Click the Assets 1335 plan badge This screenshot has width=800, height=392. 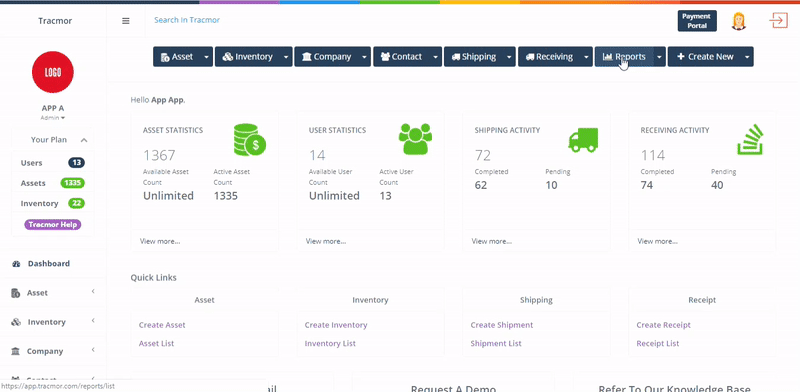(72, 183)
